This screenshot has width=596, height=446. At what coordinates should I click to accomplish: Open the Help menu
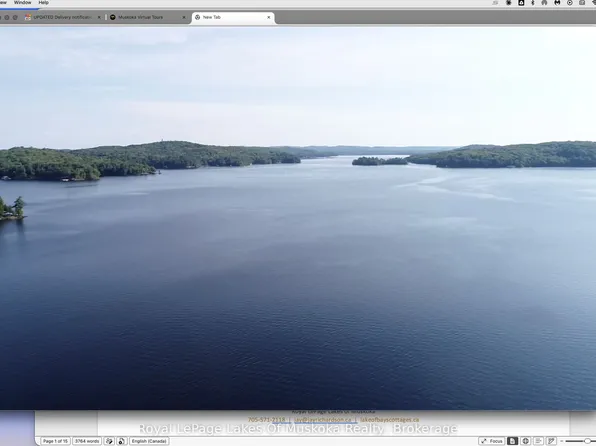[x=44, y=3]
